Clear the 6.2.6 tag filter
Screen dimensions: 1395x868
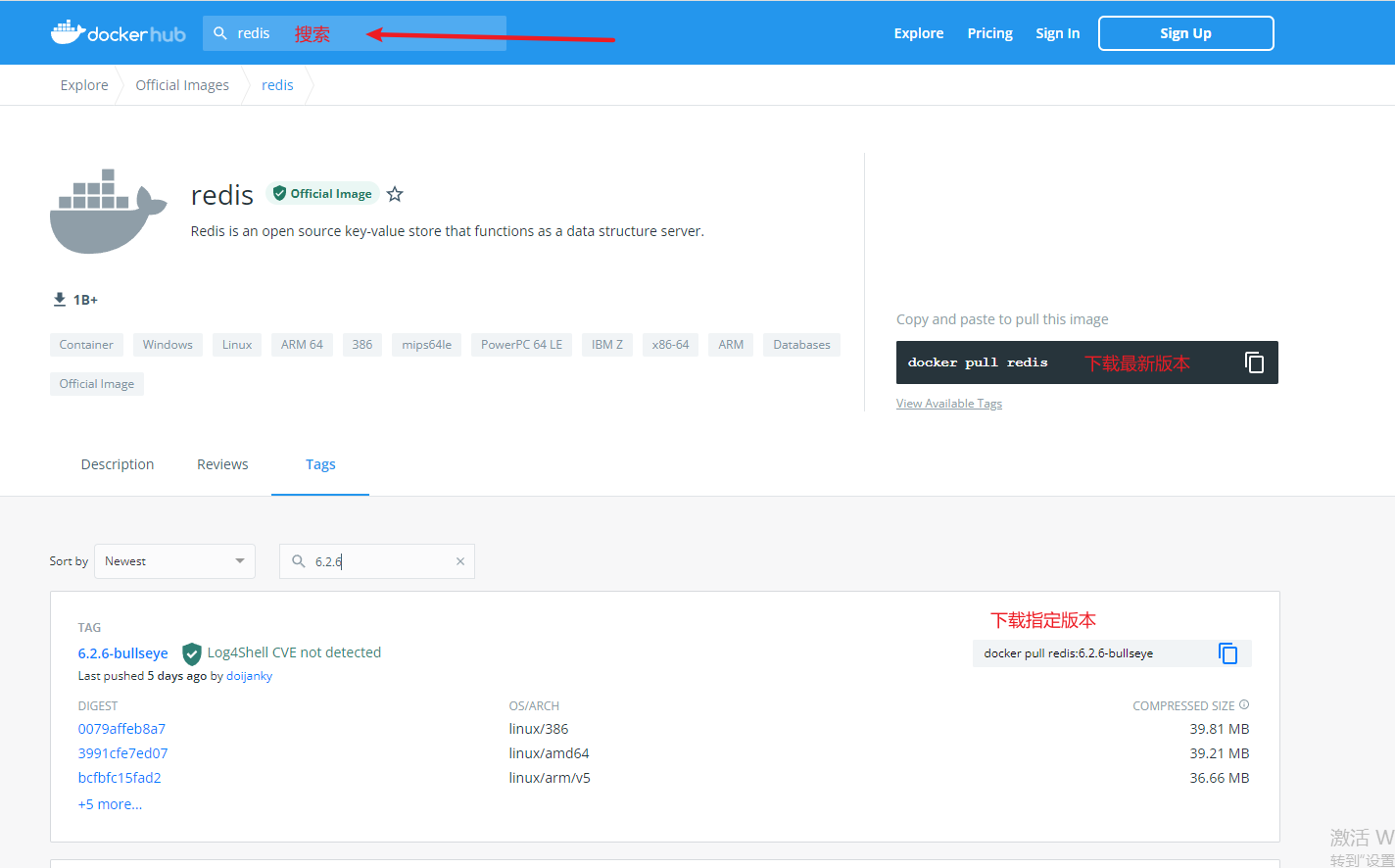460,561
